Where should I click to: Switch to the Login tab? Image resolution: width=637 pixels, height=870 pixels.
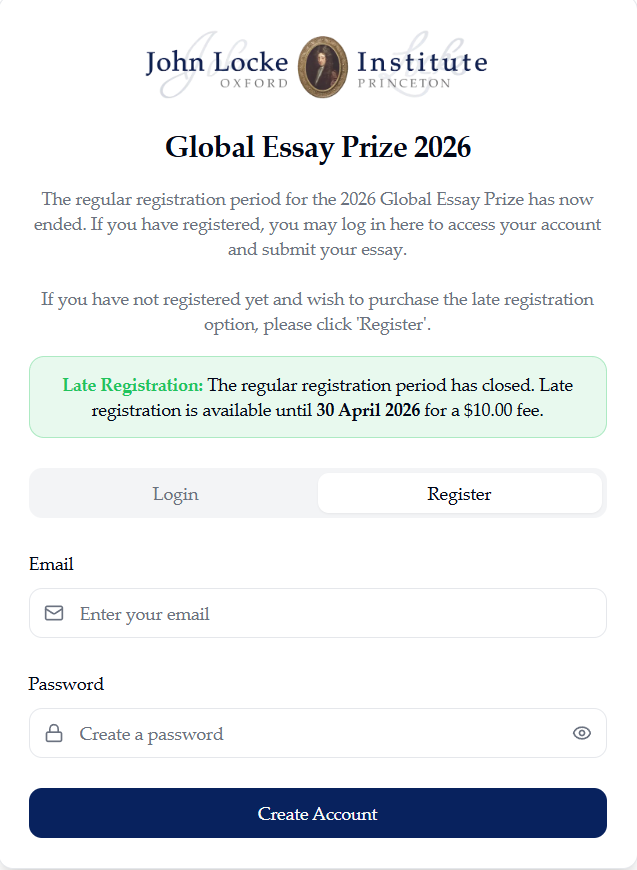point(175,494)
